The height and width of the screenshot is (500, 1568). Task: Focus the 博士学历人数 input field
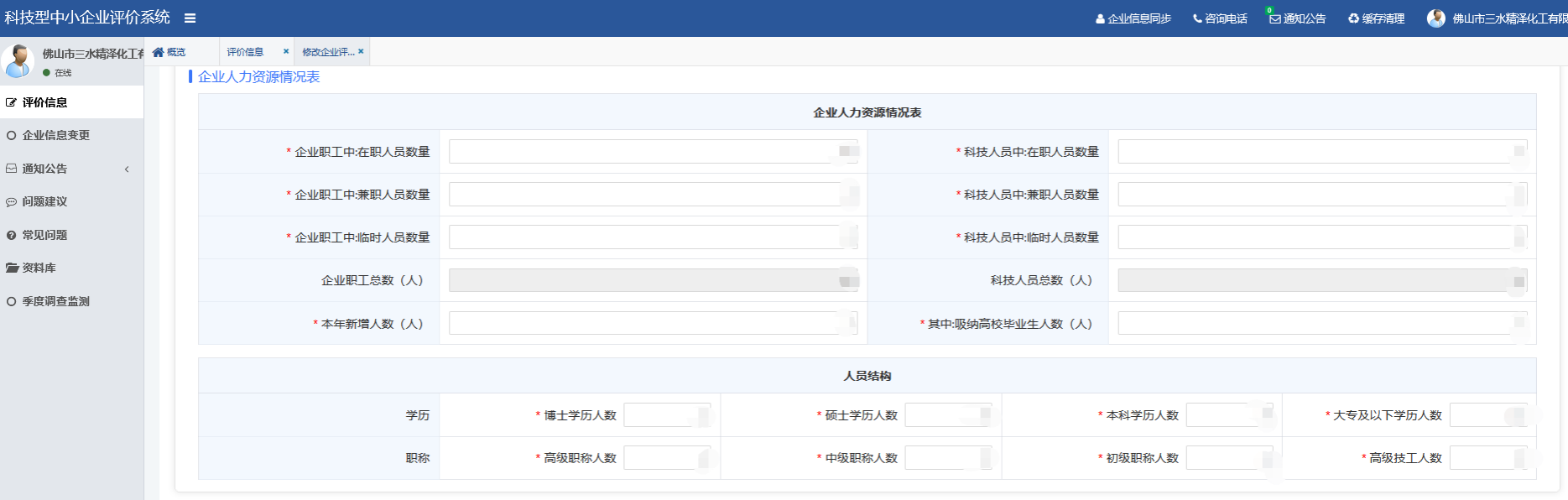tap(661, 415)
